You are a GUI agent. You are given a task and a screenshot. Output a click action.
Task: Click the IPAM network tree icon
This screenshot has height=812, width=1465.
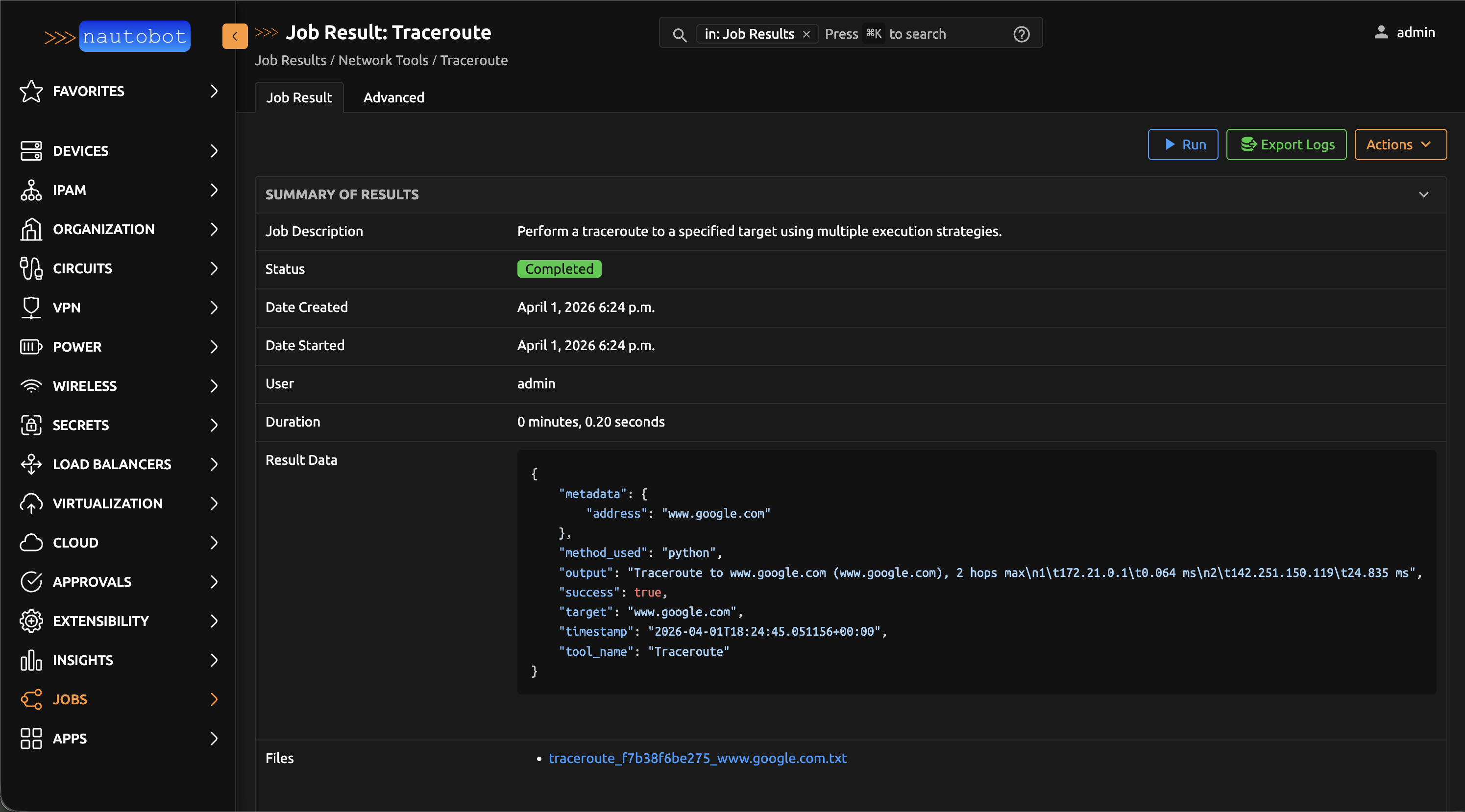pyautogui.click(x=31, y=190)
